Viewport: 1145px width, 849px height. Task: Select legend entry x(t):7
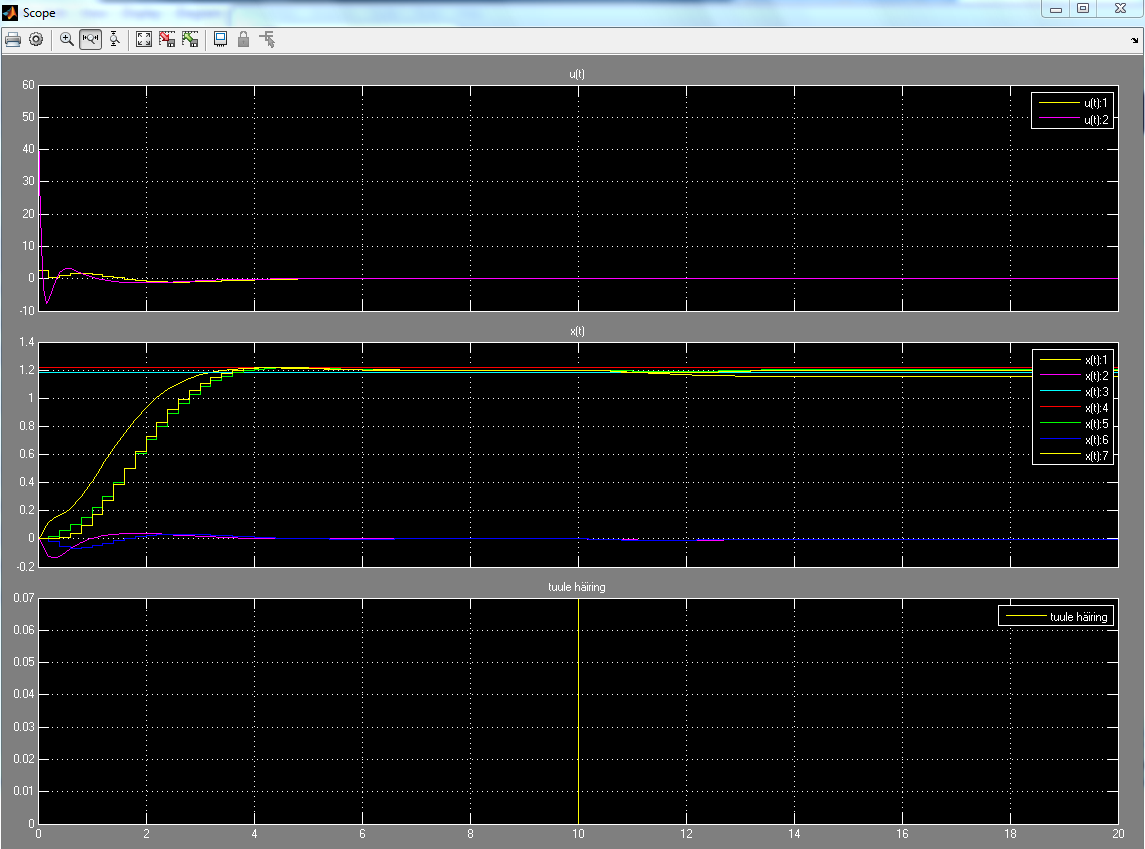click(x=1073, y=456)
